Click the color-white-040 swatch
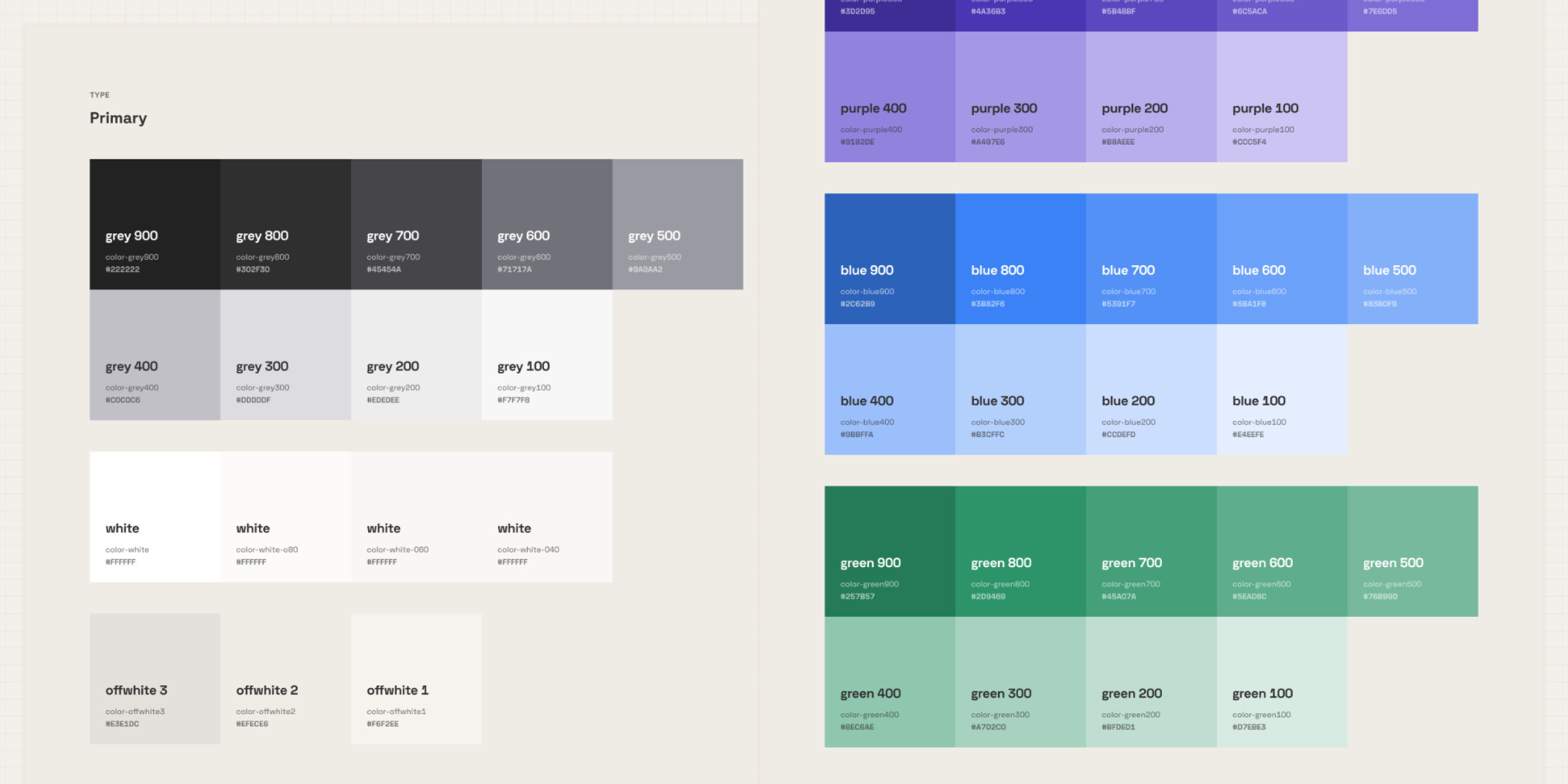The width and height of the screenshot is (1568, 784). [x=546, y=516]
